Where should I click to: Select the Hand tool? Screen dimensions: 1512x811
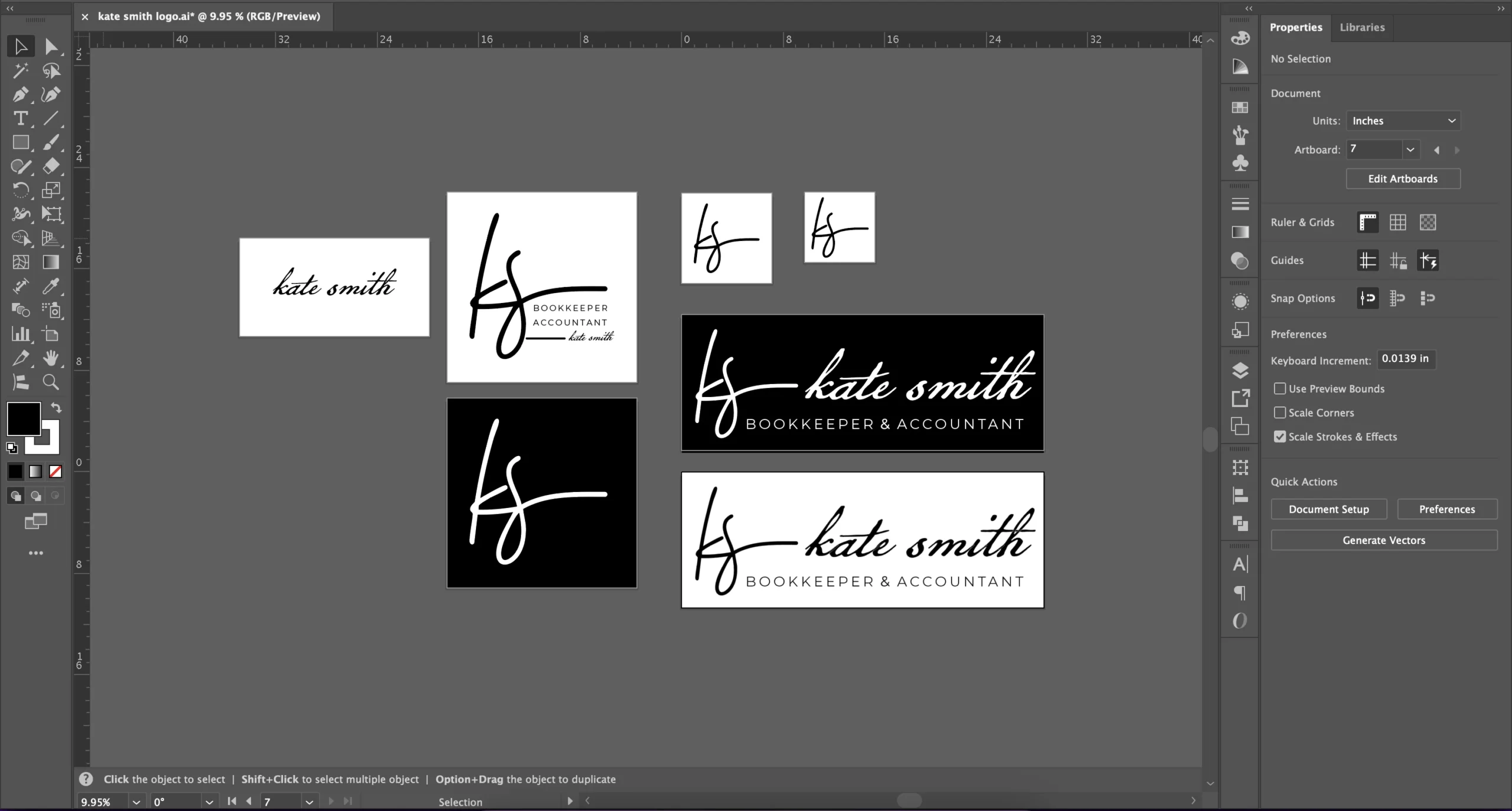51,358
